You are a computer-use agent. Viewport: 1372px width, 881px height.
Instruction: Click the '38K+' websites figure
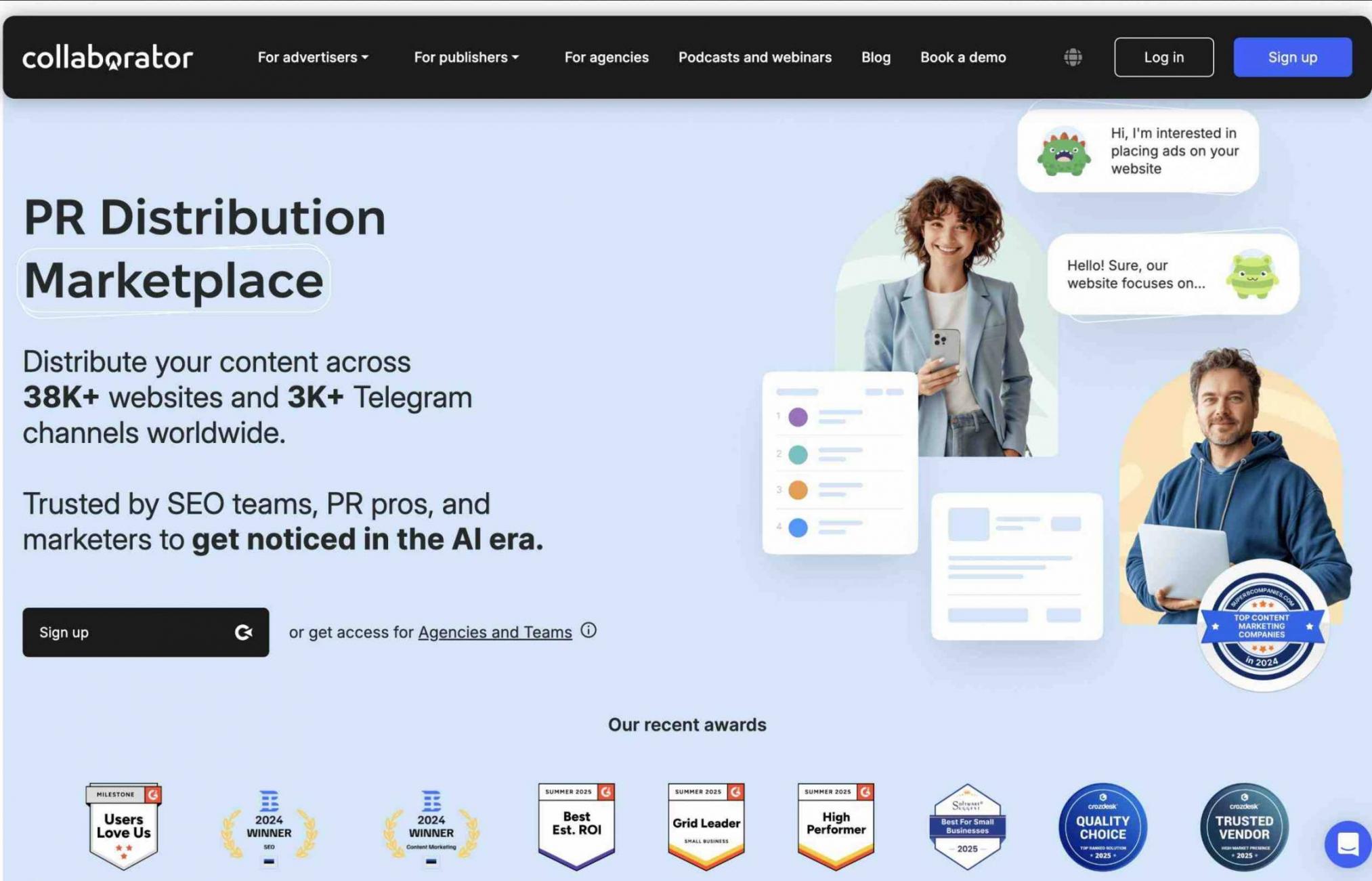coord(61,397)
